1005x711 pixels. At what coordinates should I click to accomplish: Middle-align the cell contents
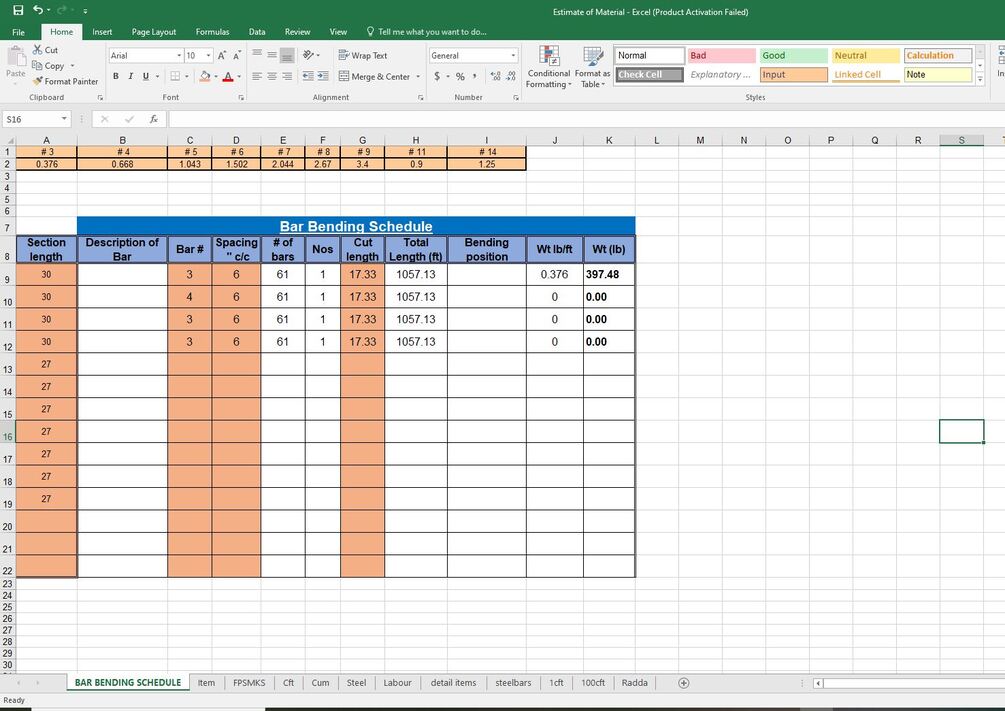(x=272, y=56)
